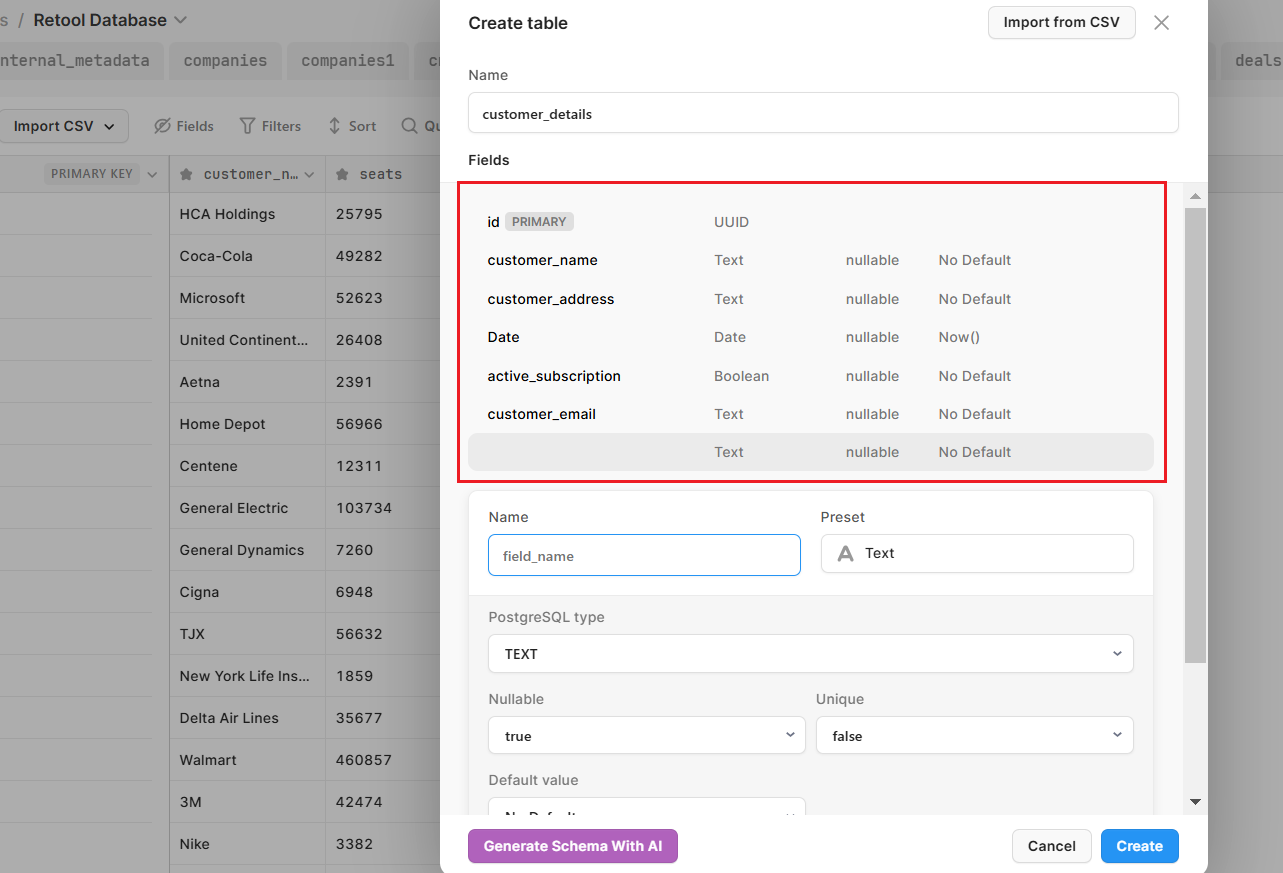
Task: Open the Preset Text selector
Action: click(977, 553)
